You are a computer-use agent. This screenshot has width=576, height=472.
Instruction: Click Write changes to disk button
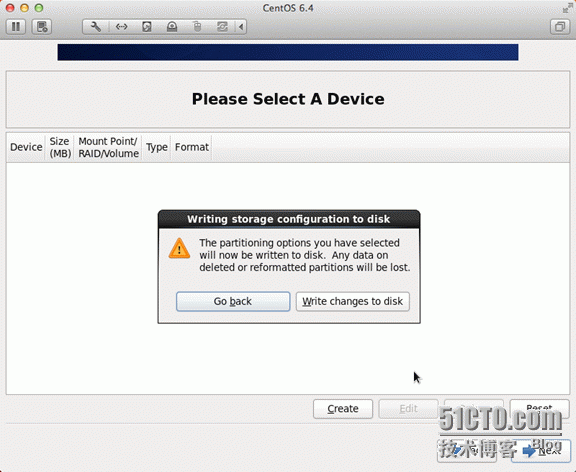[353, 302]
